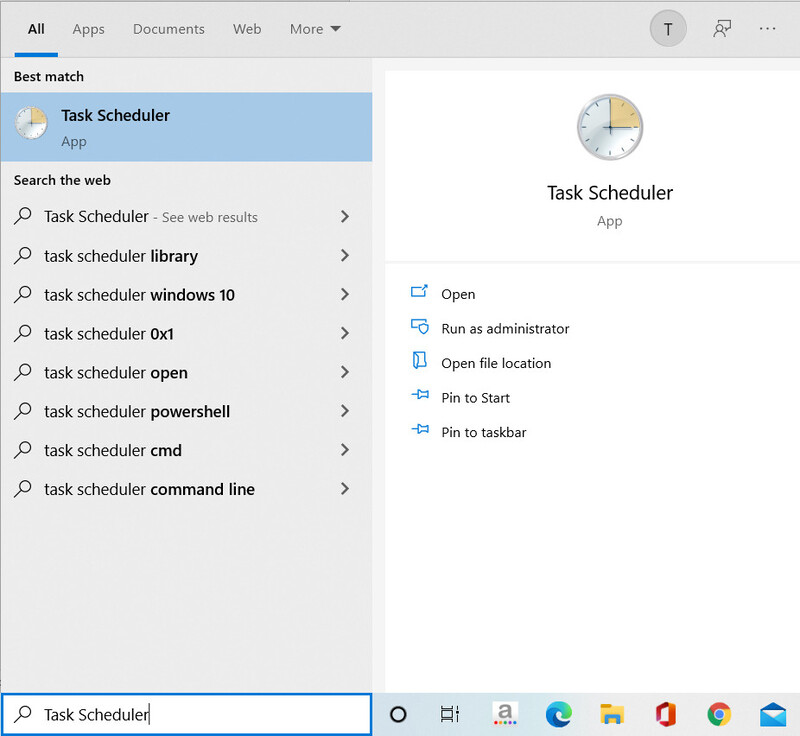Choose Pin to taskbar
Image resolution: width=800 pixels, height=736 pixels.
click(484, 433)
